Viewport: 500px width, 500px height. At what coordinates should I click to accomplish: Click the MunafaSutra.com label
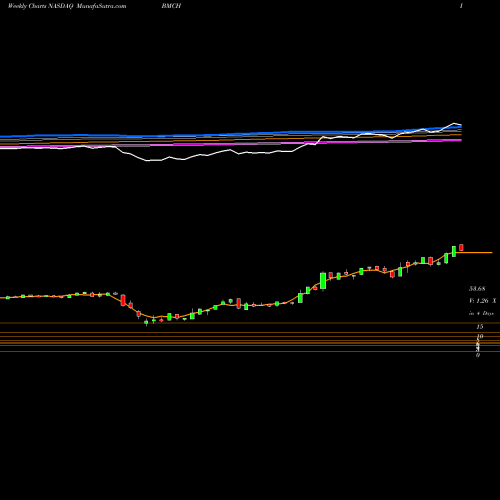(x=101, y=6)
